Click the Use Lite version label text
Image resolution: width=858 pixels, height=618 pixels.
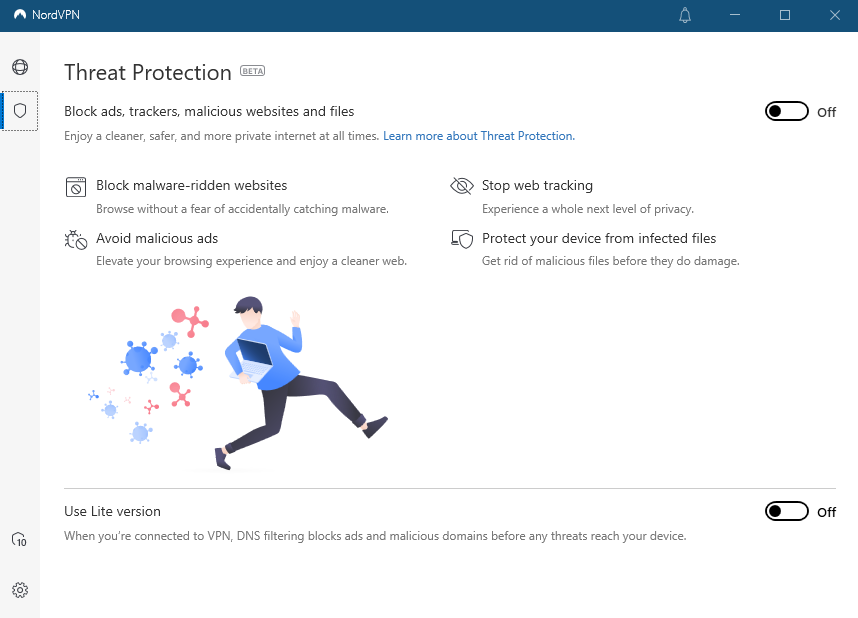pos(111,511)
